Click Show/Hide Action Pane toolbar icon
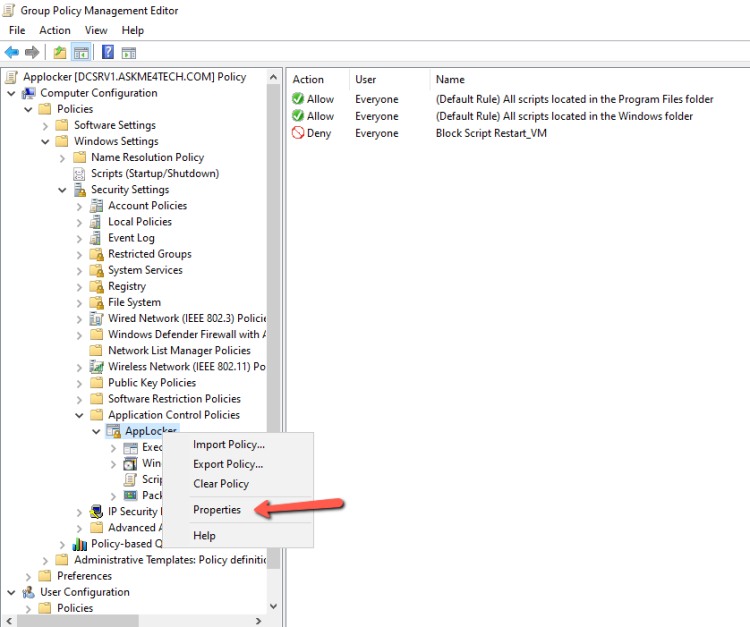The image size is (750, 627). 129,52
